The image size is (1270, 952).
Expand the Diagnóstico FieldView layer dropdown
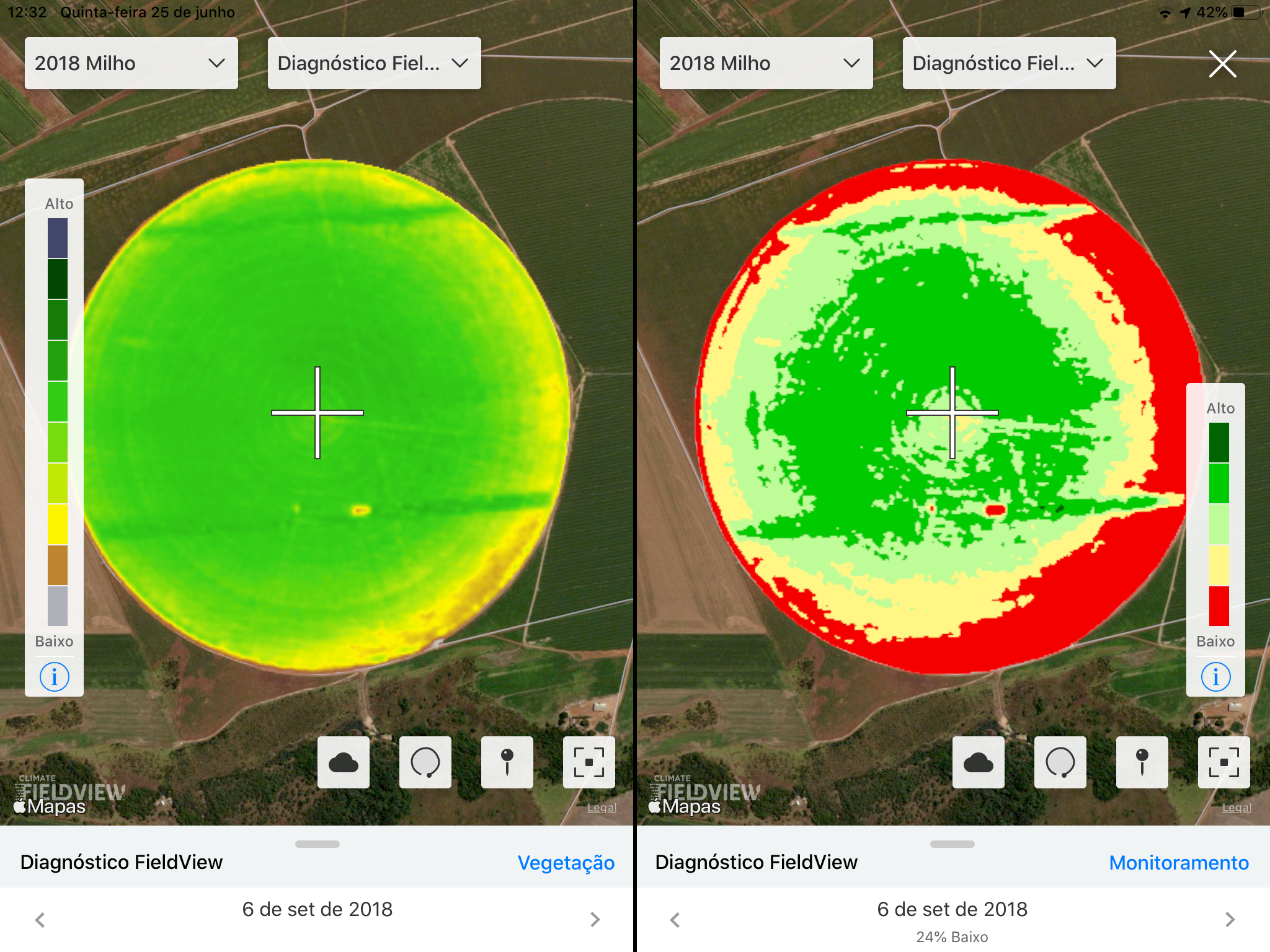click(x=373, y=63)
